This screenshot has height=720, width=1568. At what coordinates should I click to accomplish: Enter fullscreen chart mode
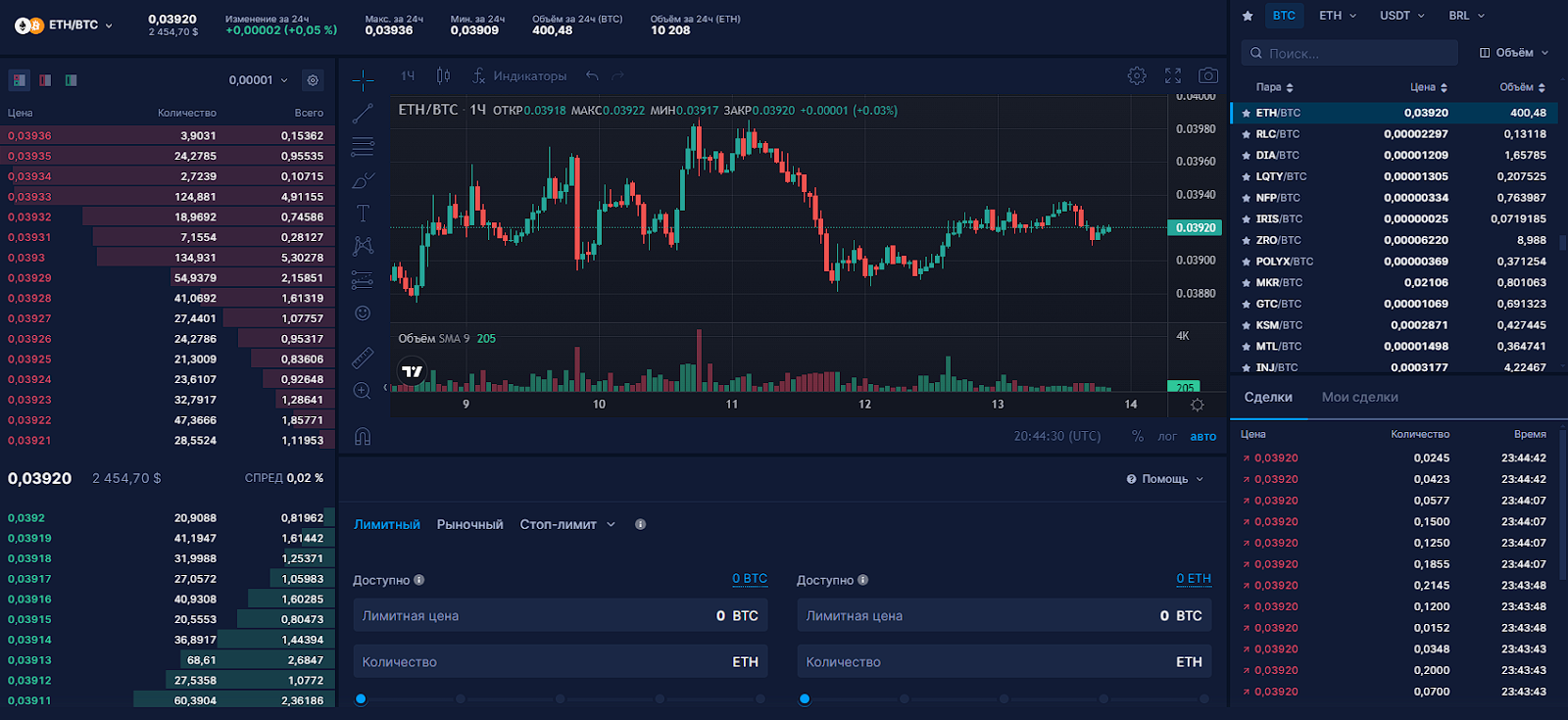click(x=1173, y=75)
